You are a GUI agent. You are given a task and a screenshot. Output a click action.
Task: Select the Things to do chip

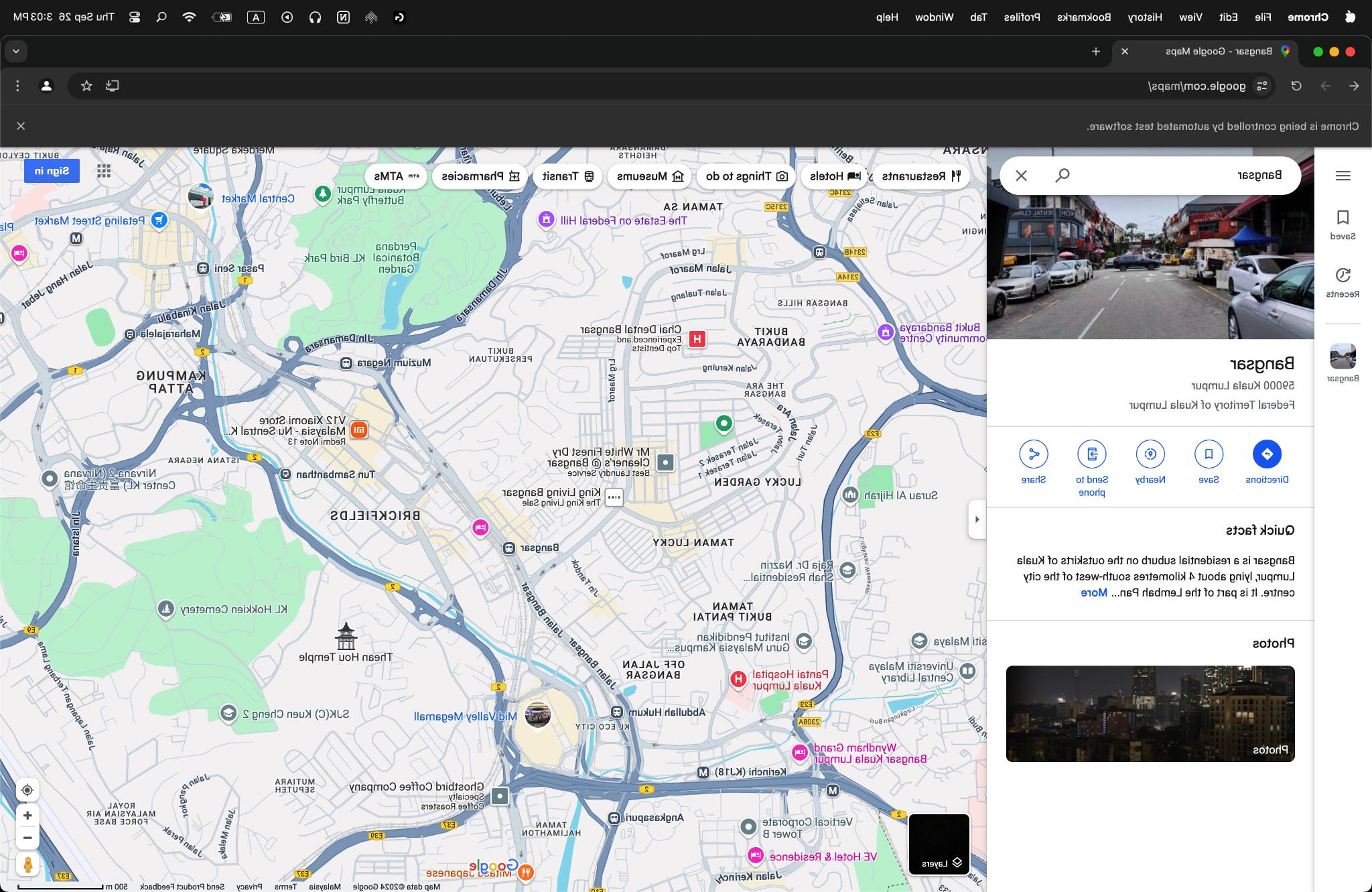point(746,176)
